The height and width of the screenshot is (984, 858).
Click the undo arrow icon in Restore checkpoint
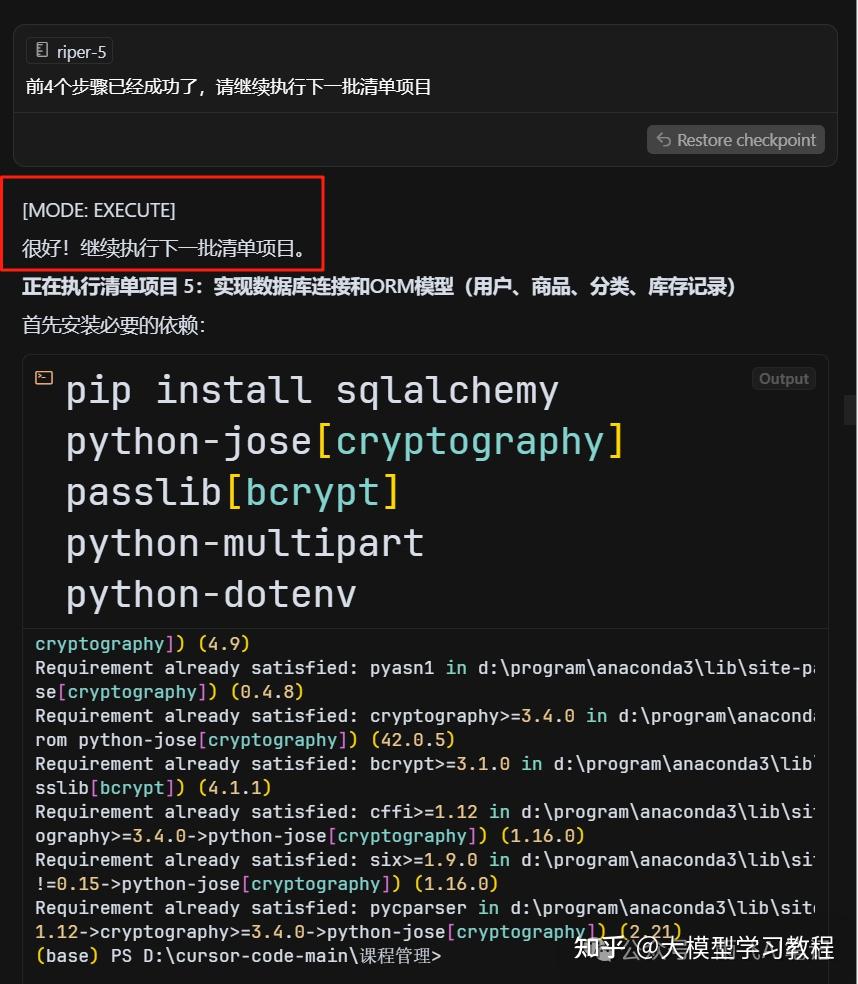(663, 139)
